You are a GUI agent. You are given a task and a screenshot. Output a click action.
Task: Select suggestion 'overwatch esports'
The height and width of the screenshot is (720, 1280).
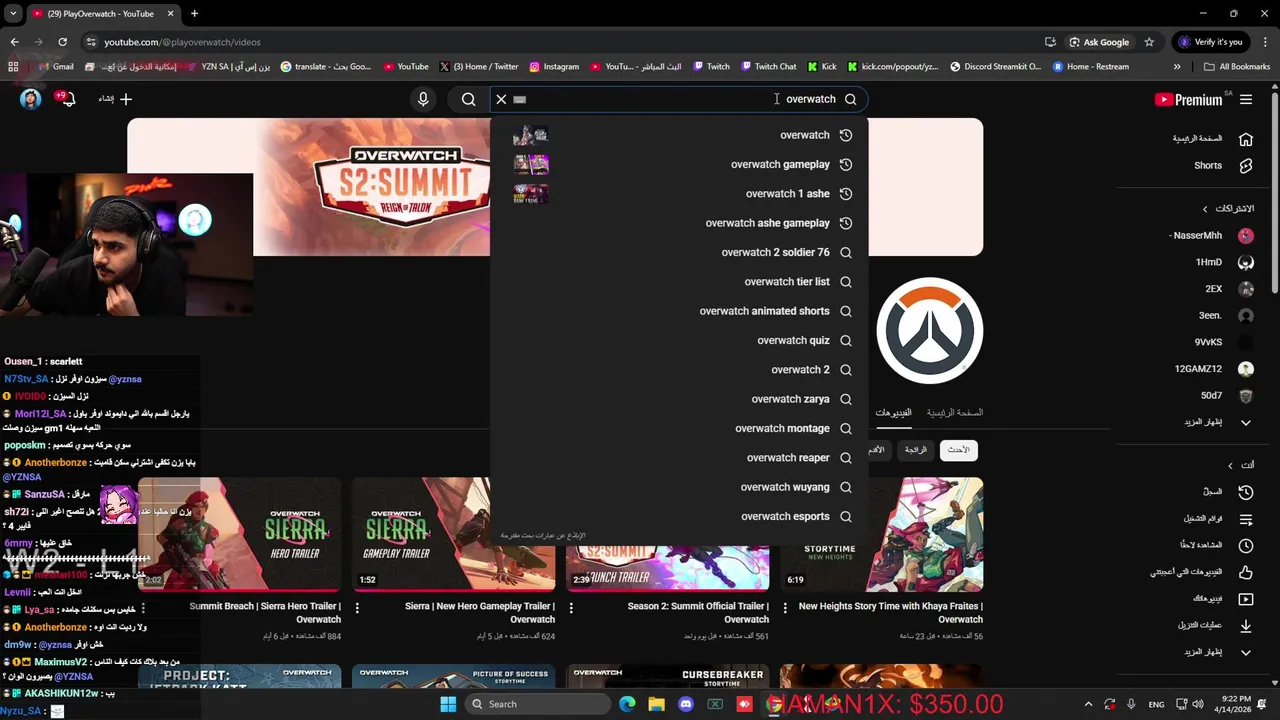pos(679,516)
